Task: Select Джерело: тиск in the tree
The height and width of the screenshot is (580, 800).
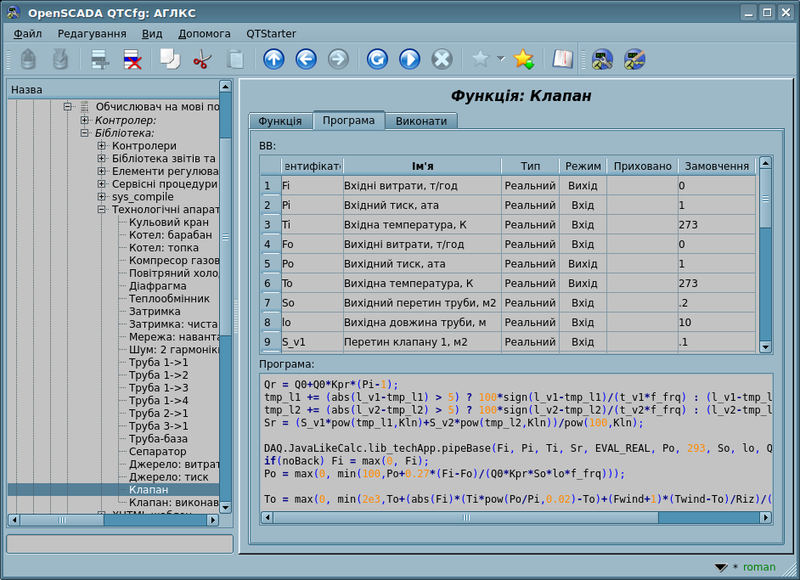Action: (169, 477)
